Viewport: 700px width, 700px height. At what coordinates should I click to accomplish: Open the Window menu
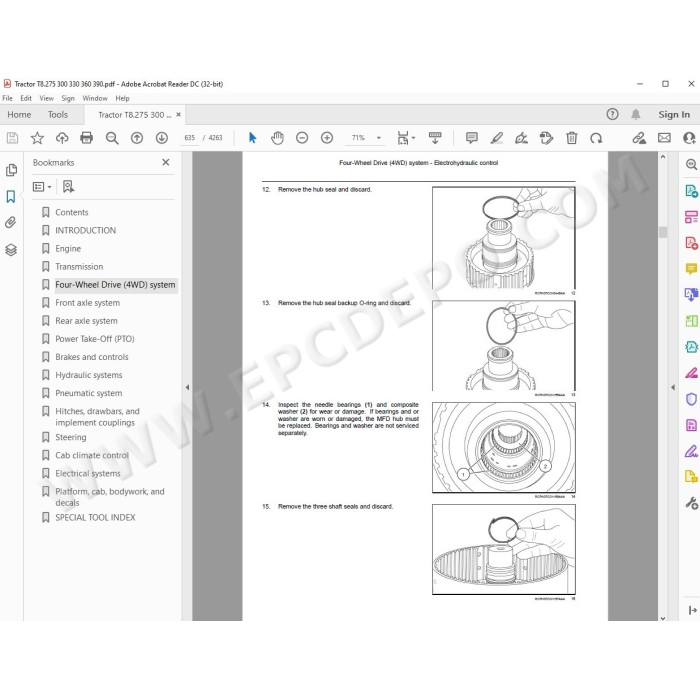95,98
